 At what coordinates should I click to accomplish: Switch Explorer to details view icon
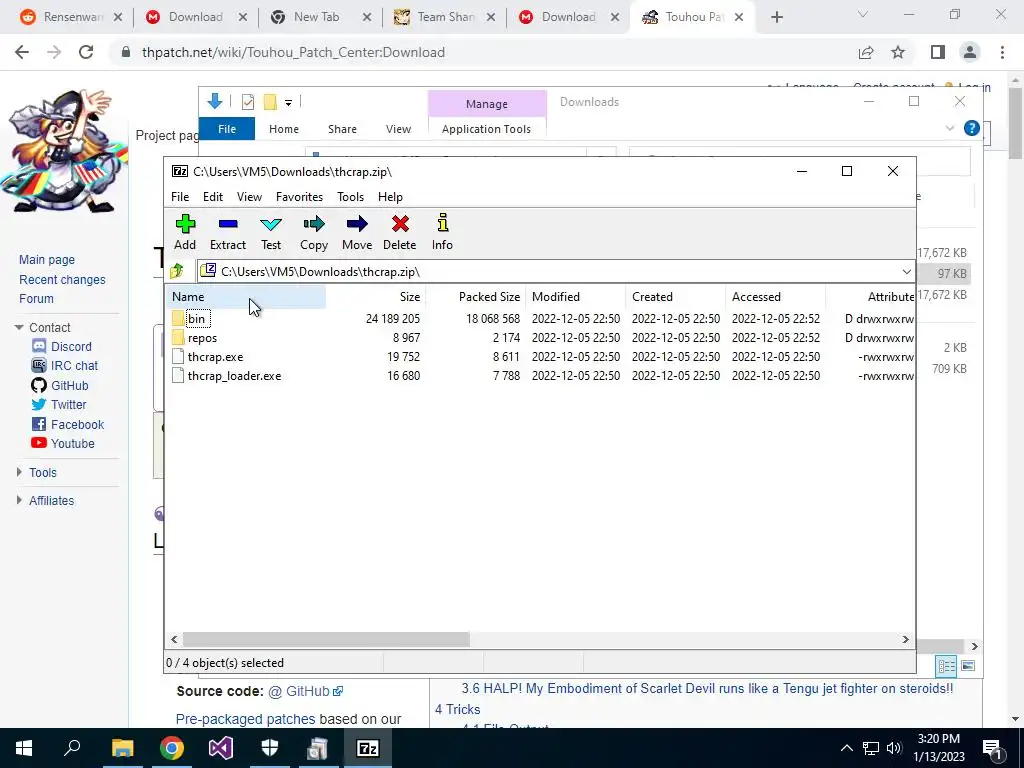(946, 665)
